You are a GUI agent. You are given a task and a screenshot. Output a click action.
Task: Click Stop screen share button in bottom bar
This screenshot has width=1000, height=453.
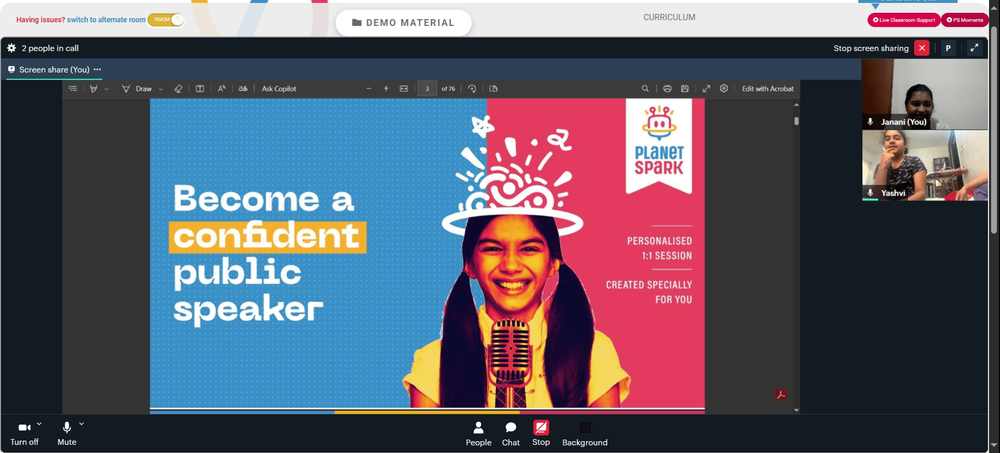[541, 434]
